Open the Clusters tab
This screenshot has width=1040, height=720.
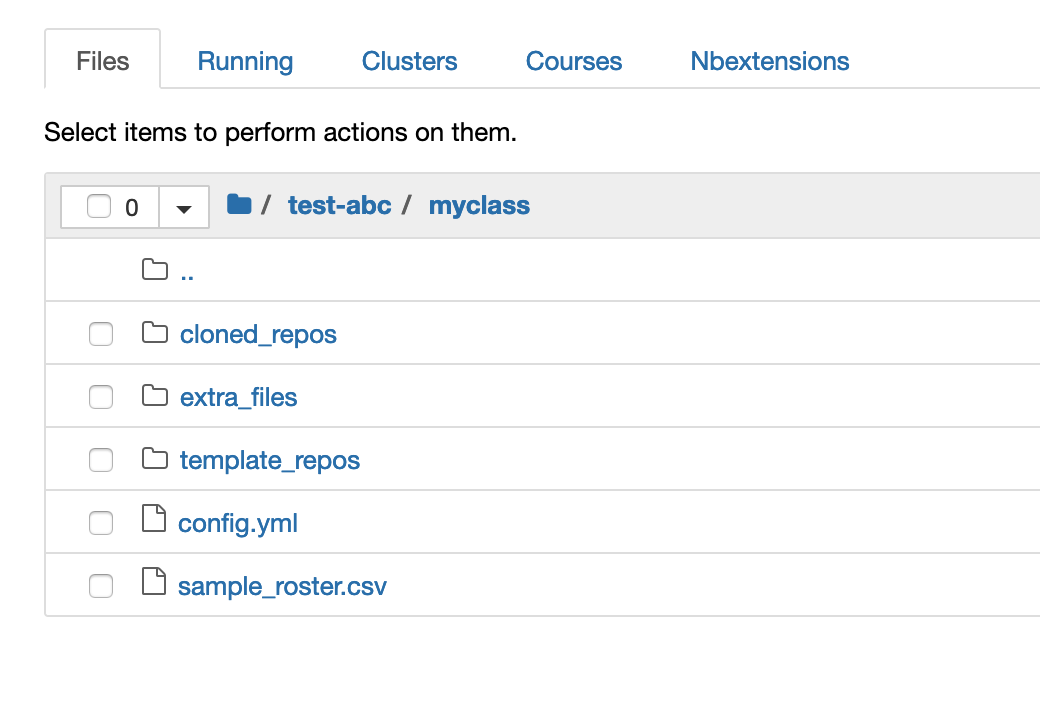tap(409, 61)
